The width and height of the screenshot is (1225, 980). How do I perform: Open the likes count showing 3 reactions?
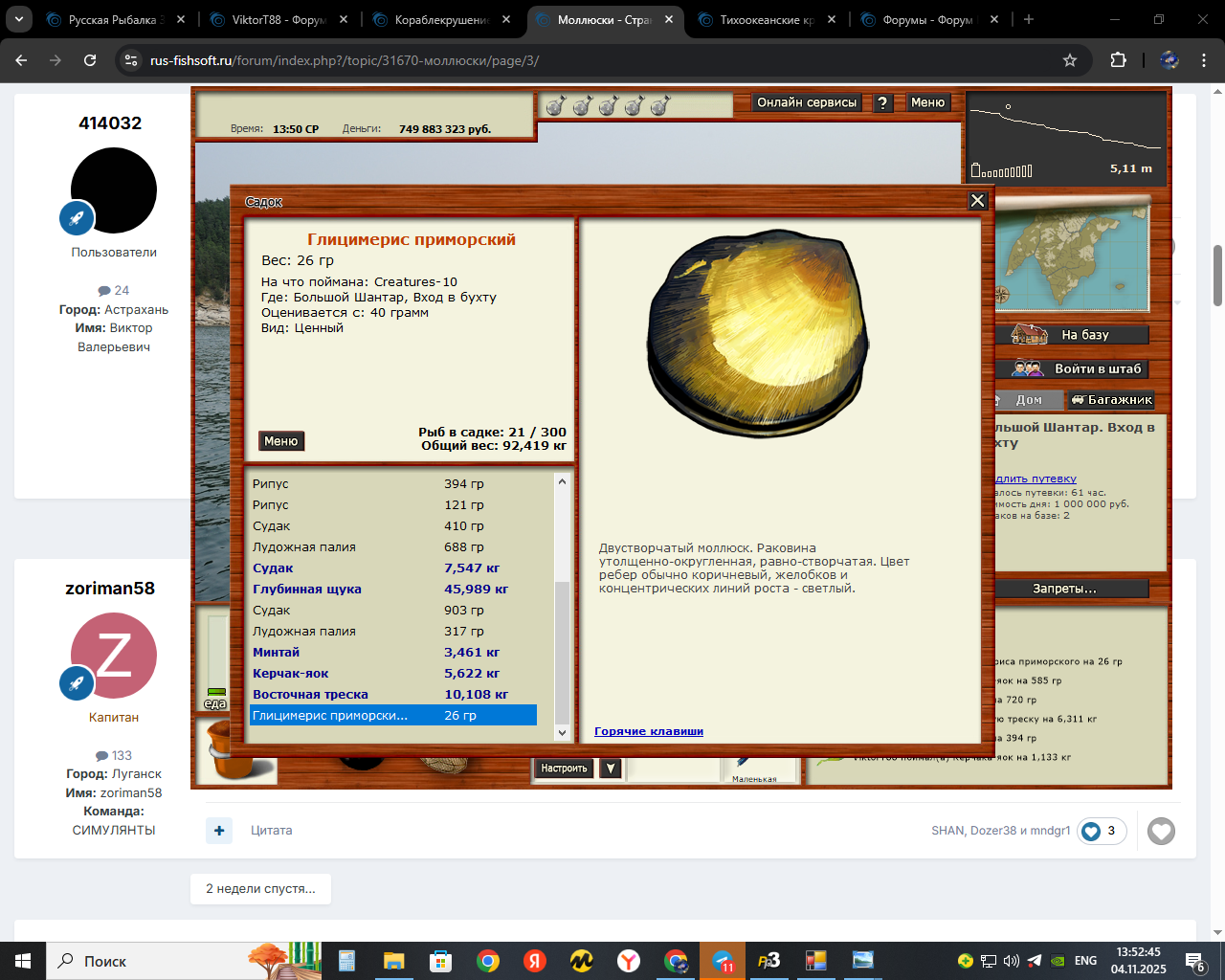coord(1102,831)
